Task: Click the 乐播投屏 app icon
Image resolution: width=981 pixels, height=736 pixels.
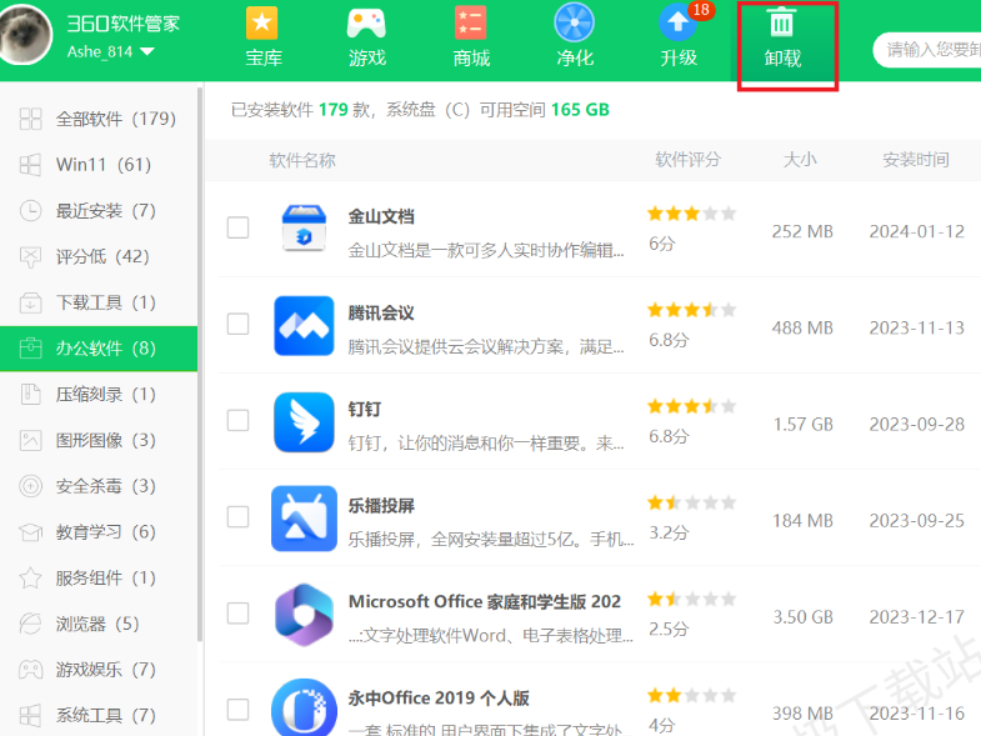Action: click(304, 518)
